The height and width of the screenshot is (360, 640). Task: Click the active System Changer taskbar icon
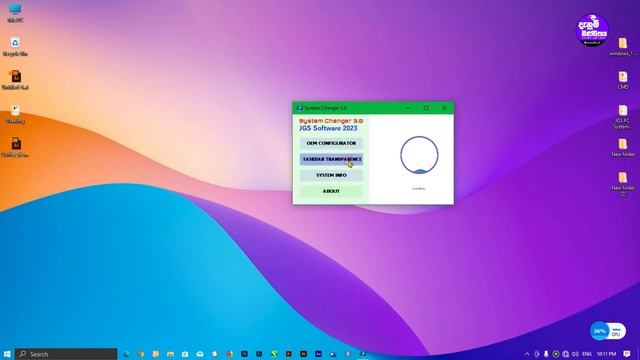pos(362,354)
